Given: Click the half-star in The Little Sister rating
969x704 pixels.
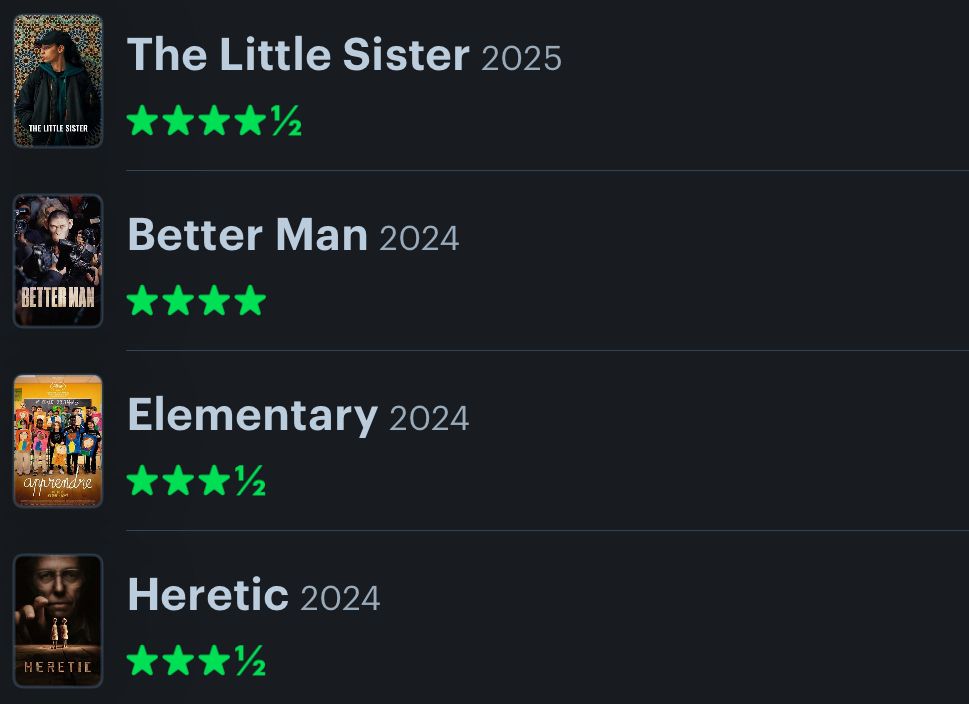Looking at the screenshot, I should pyautogui.click(x=286, y=121).
